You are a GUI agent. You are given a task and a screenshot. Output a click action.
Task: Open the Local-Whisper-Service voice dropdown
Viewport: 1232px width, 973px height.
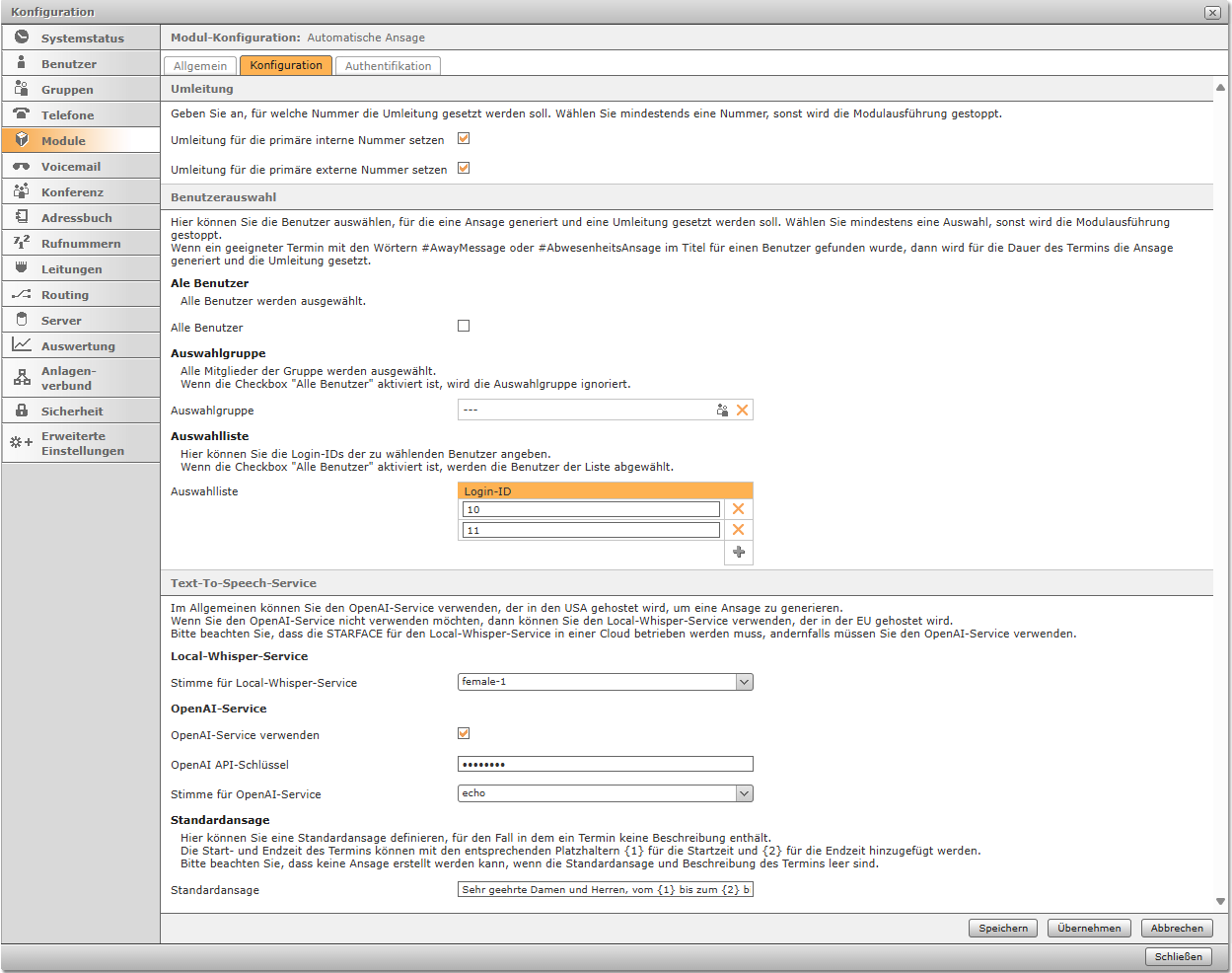click(x=745, y=682)
